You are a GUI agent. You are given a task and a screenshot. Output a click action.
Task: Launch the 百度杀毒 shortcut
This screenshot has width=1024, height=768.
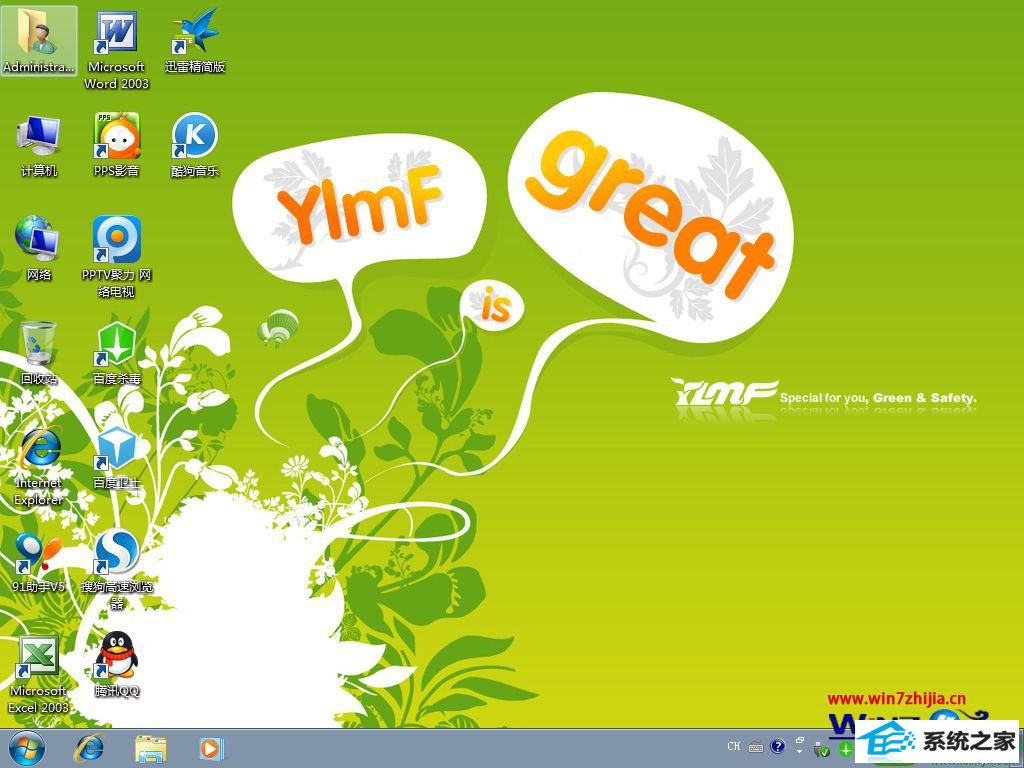pos(116,353)
